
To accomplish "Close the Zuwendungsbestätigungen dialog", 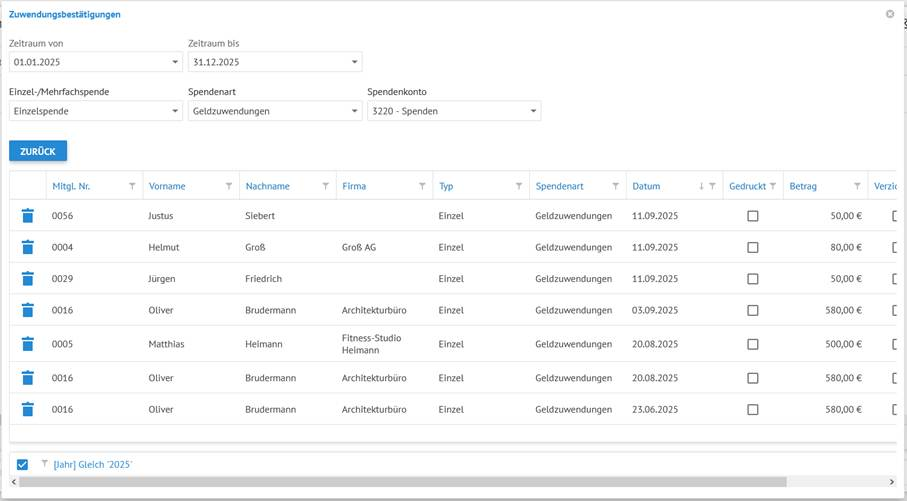I will tap(890, 14).
